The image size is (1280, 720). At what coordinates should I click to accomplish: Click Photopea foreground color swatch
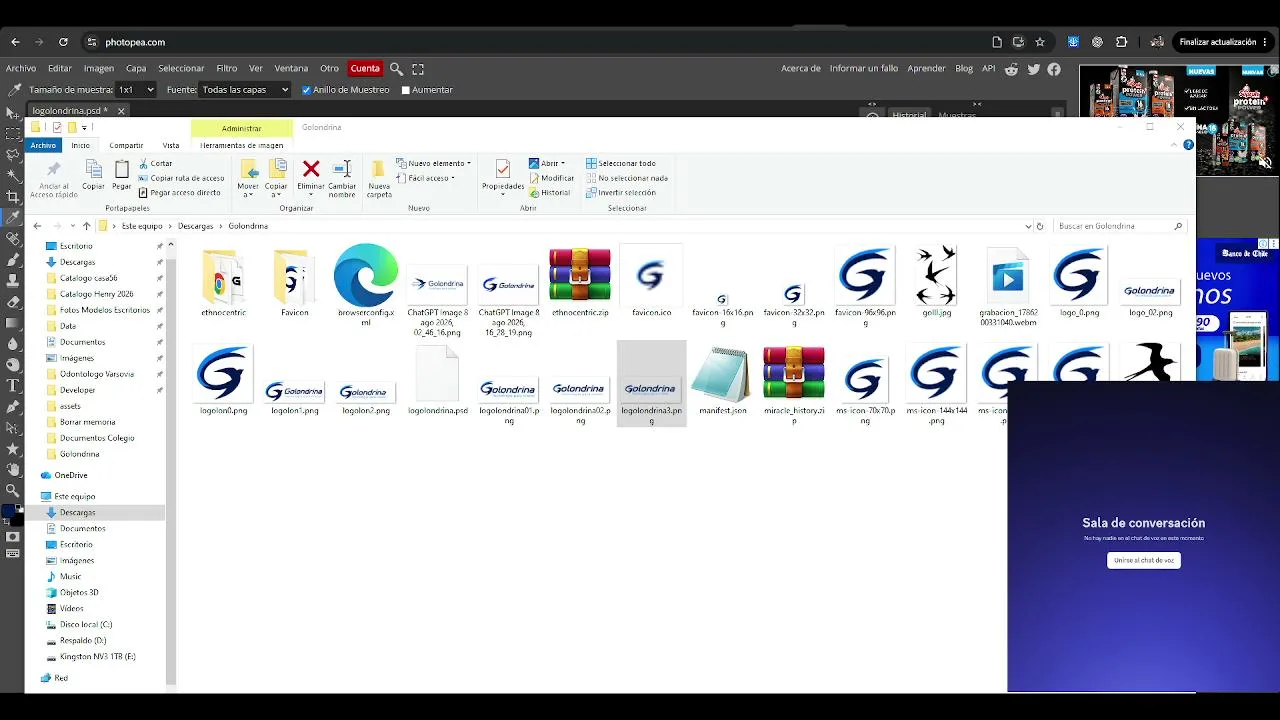[9, 512]
